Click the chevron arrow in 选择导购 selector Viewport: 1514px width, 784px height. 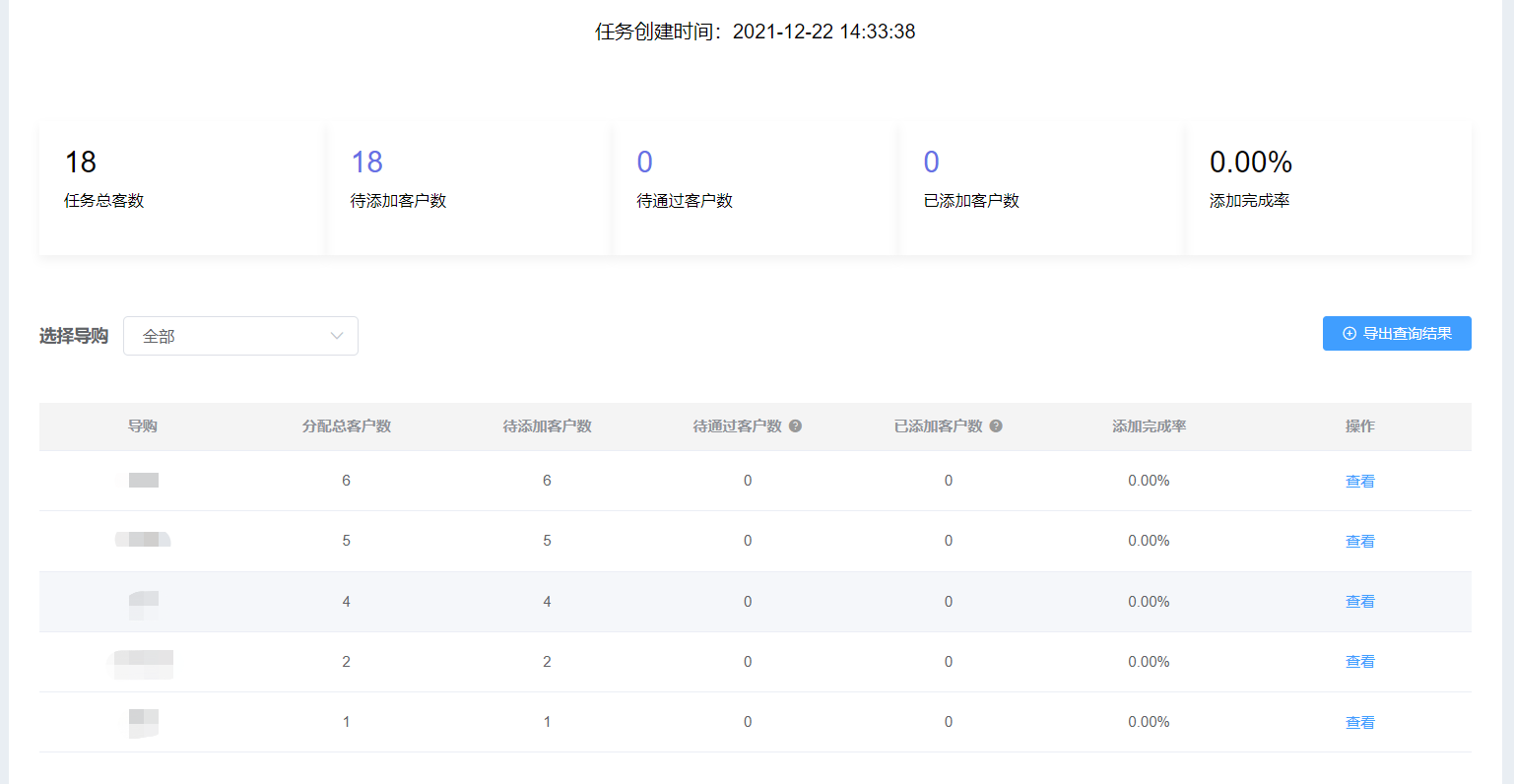337,336
